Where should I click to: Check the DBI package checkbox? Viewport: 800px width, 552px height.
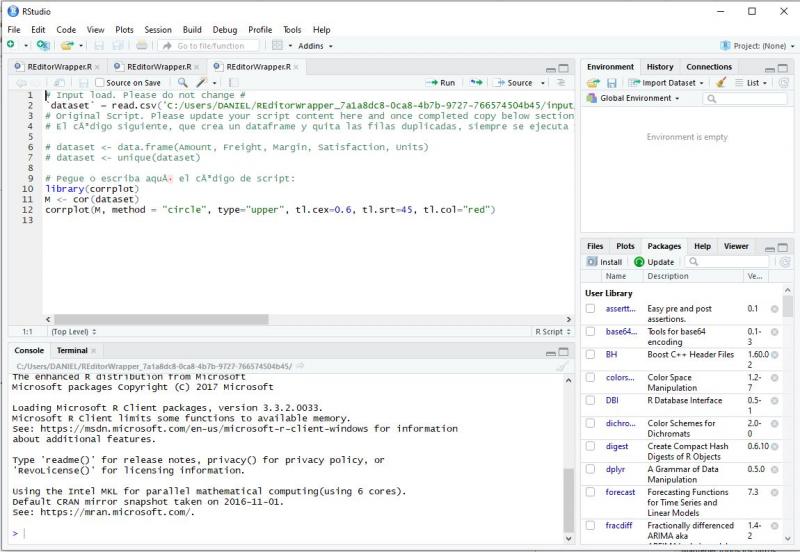click(590, 400)
